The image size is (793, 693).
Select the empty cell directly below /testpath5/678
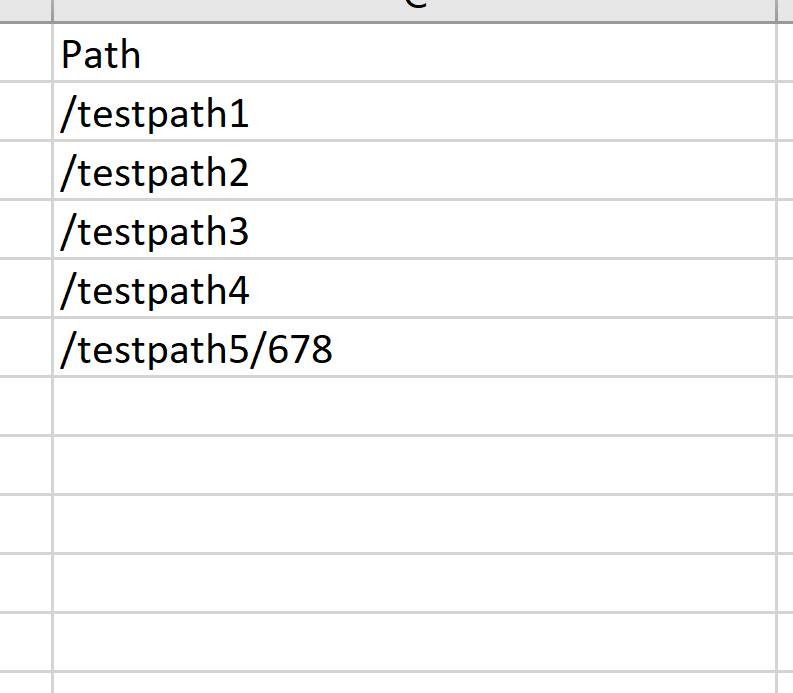pyautogui.click(x=414, y=406)
